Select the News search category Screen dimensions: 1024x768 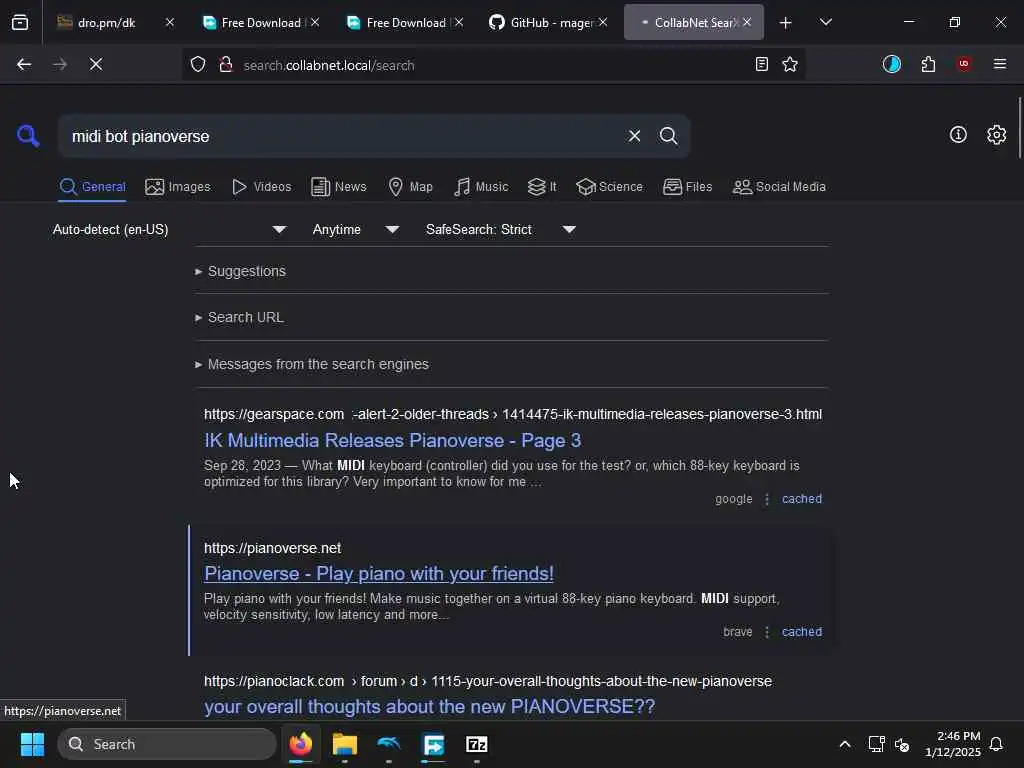(x=338, y=187)
